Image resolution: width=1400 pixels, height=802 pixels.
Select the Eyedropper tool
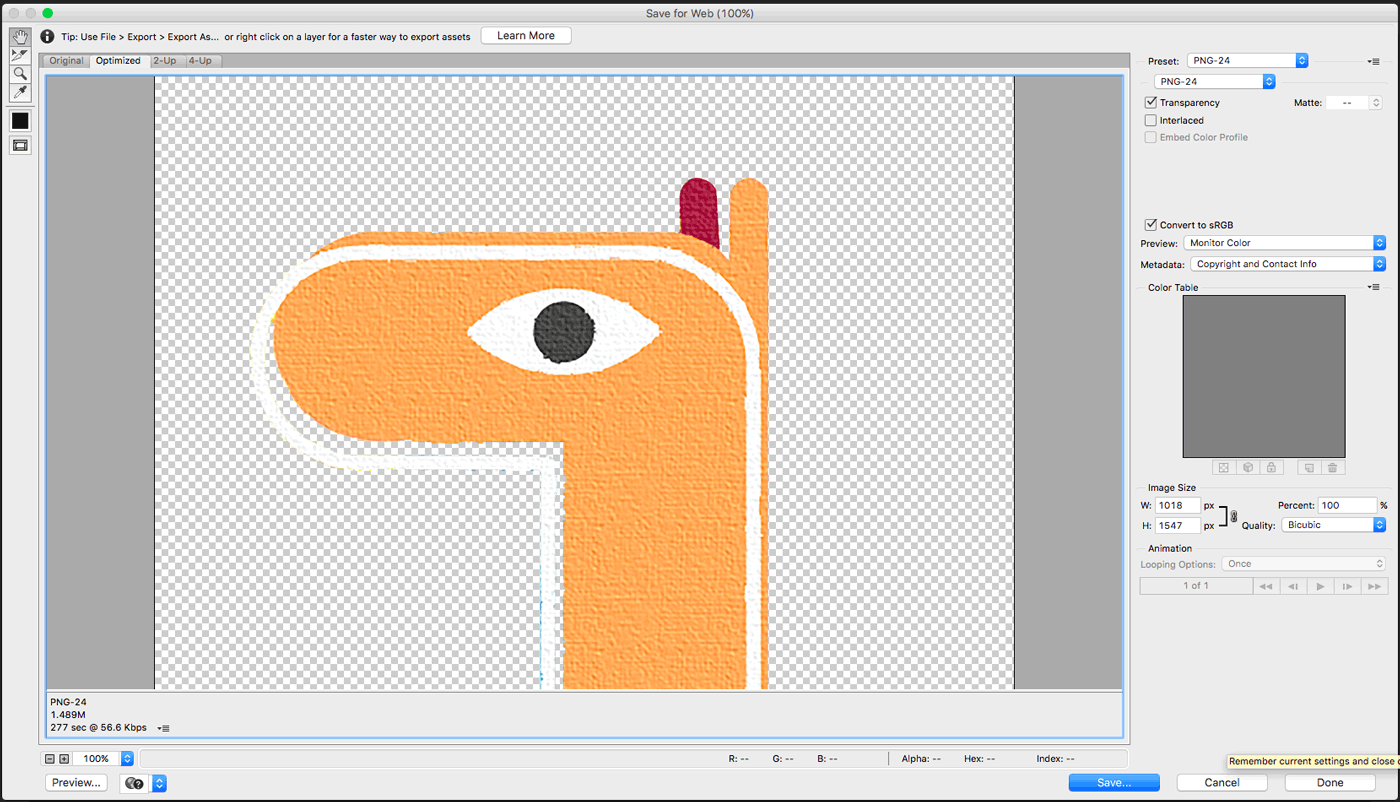(20, 93)
